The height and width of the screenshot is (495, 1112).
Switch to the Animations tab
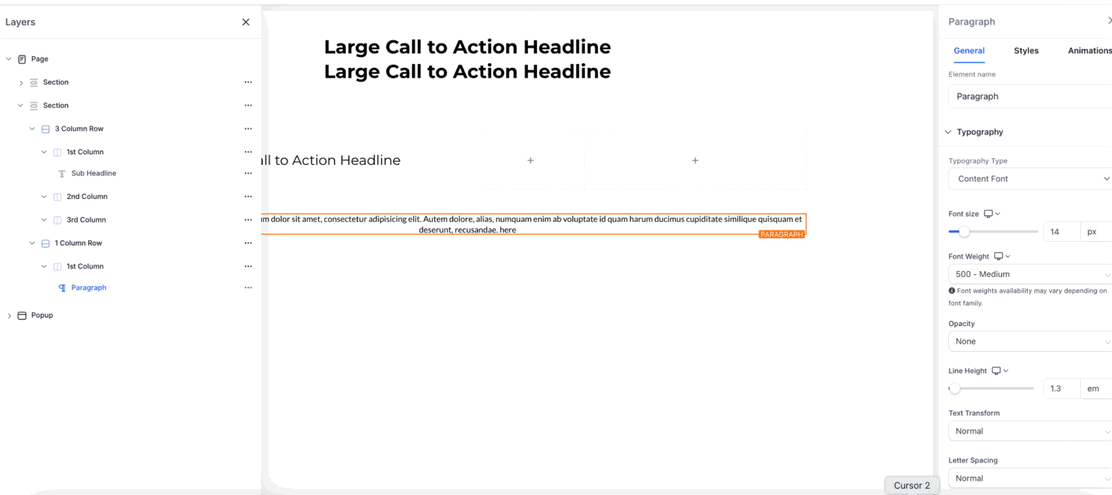(x=1089, y=51)
